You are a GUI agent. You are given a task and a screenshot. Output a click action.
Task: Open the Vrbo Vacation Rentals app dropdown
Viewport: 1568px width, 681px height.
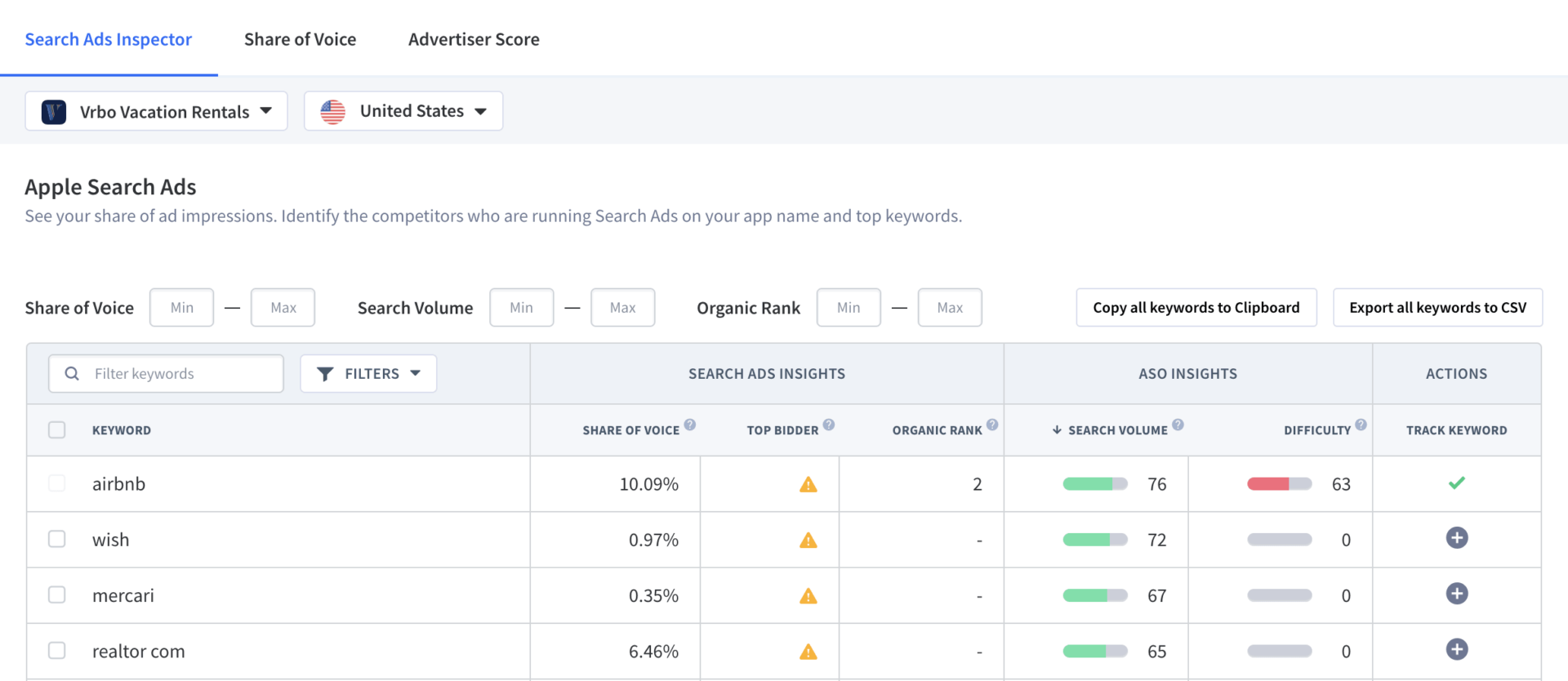pos(156,111)
